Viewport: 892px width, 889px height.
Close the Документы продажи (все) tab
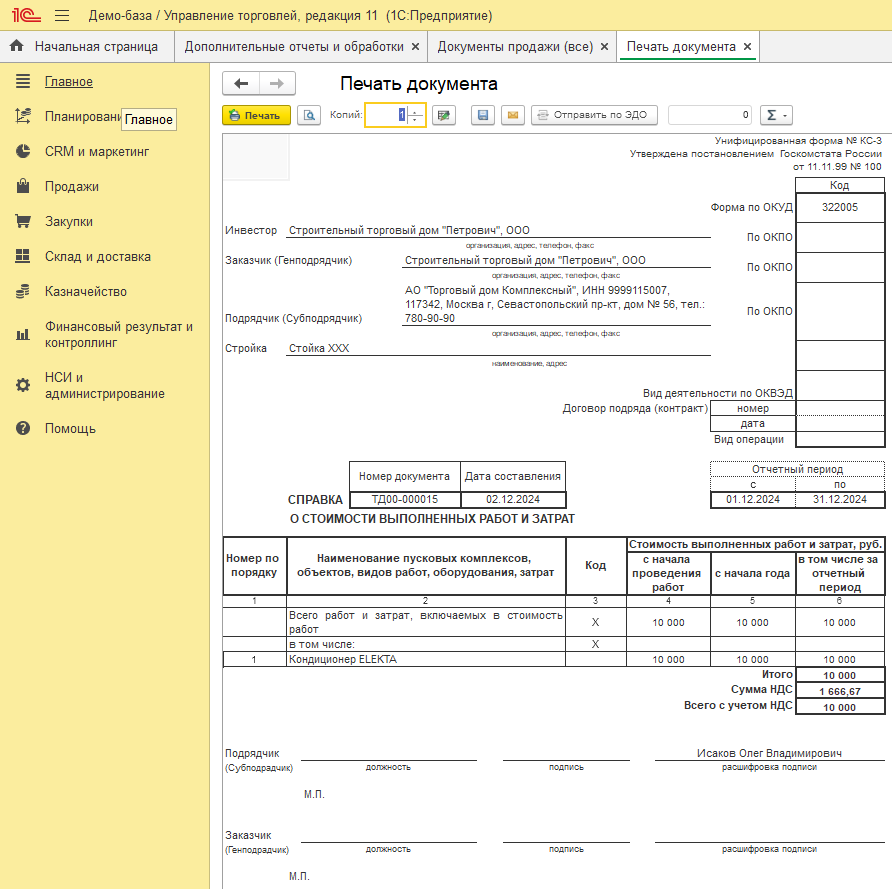click(604, 47)
